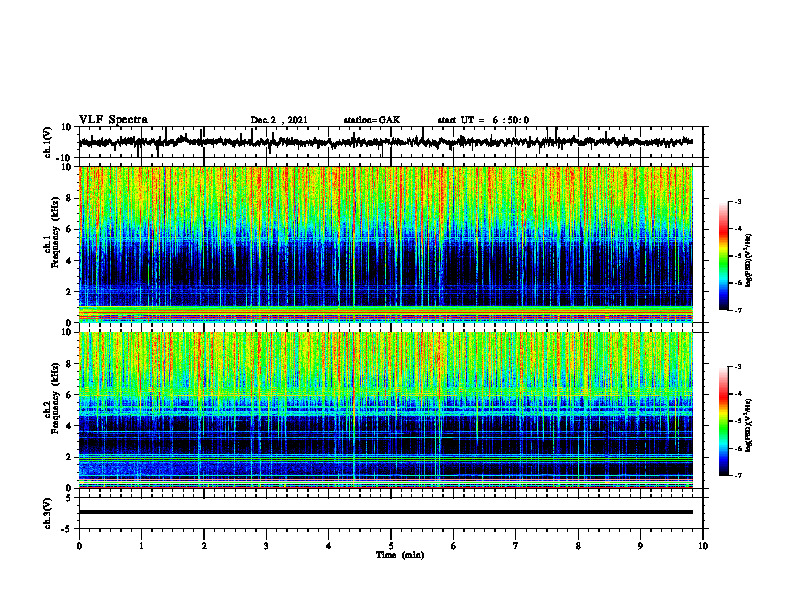Click the ch.2 spectrogram color bar
This screenshot has width=792, height=612.
click(723, 421)
